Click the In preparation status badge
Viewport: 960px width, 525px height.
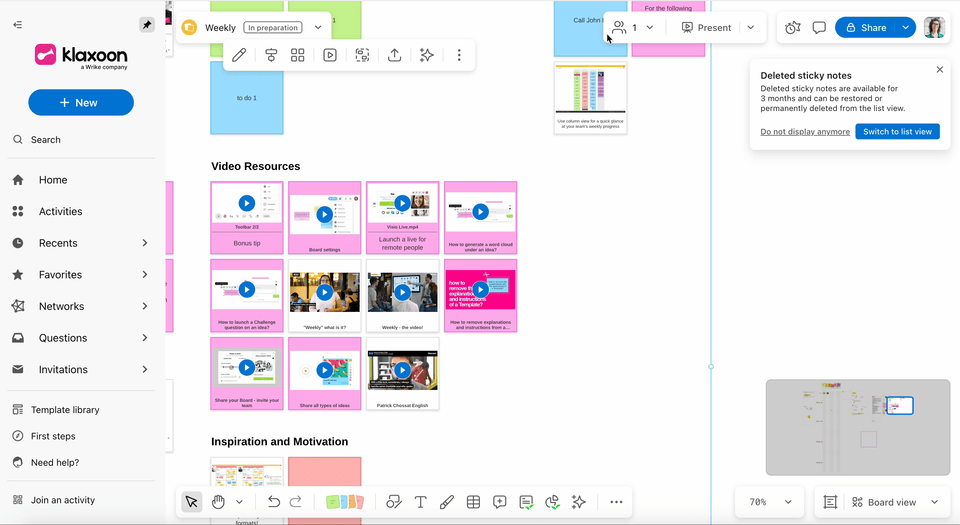click(273, 28)
